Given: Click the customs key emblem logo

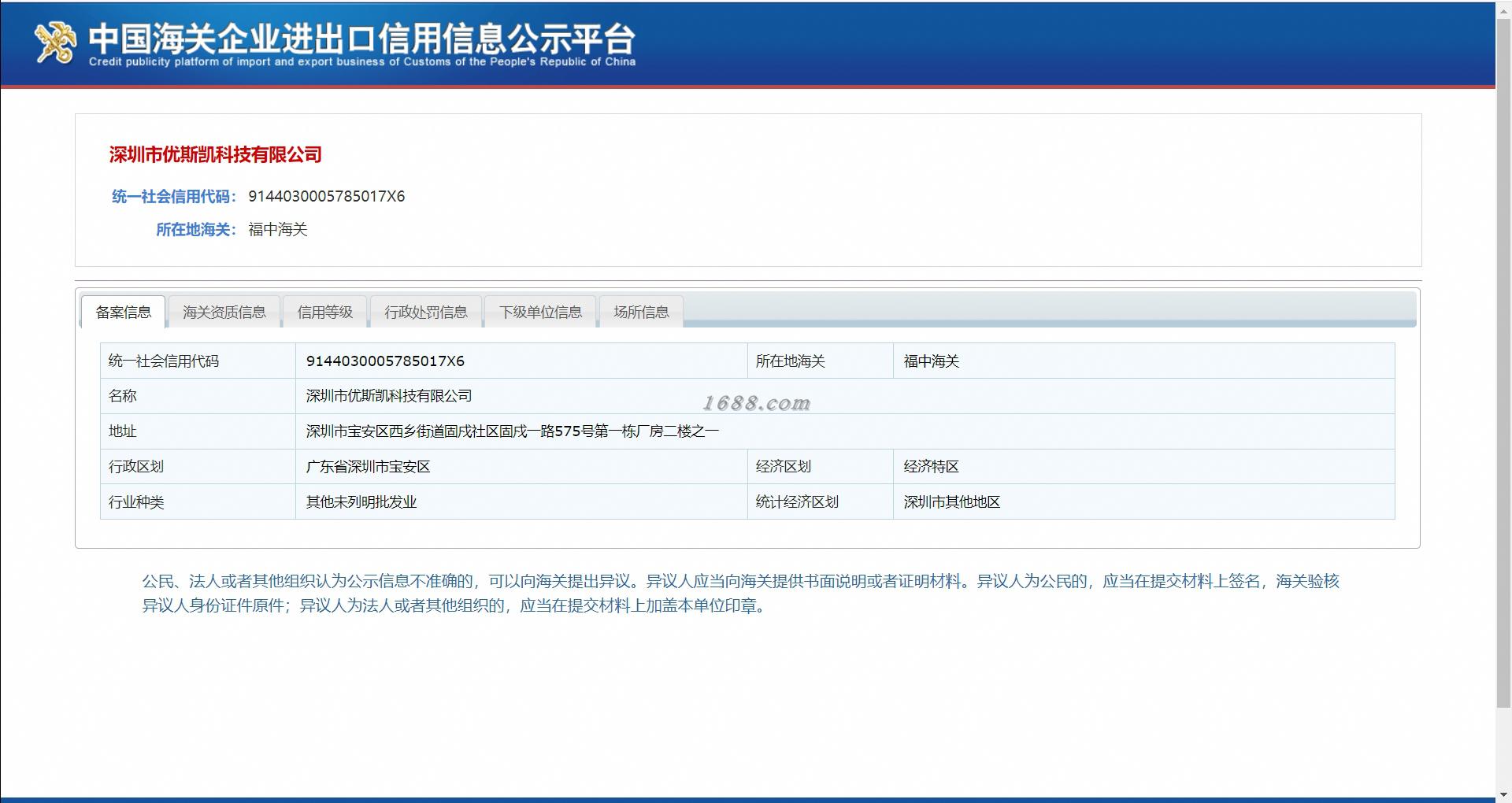Looking at the screenshot, I should point(55,42).
